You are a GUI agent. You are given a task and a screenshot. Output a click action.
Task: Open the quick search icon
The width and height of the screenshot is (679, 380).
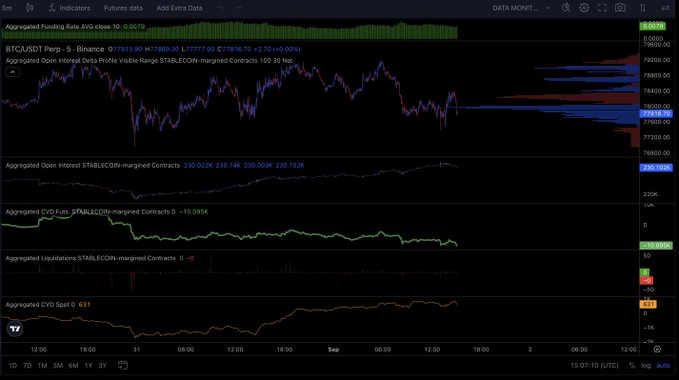click(566, 8)
